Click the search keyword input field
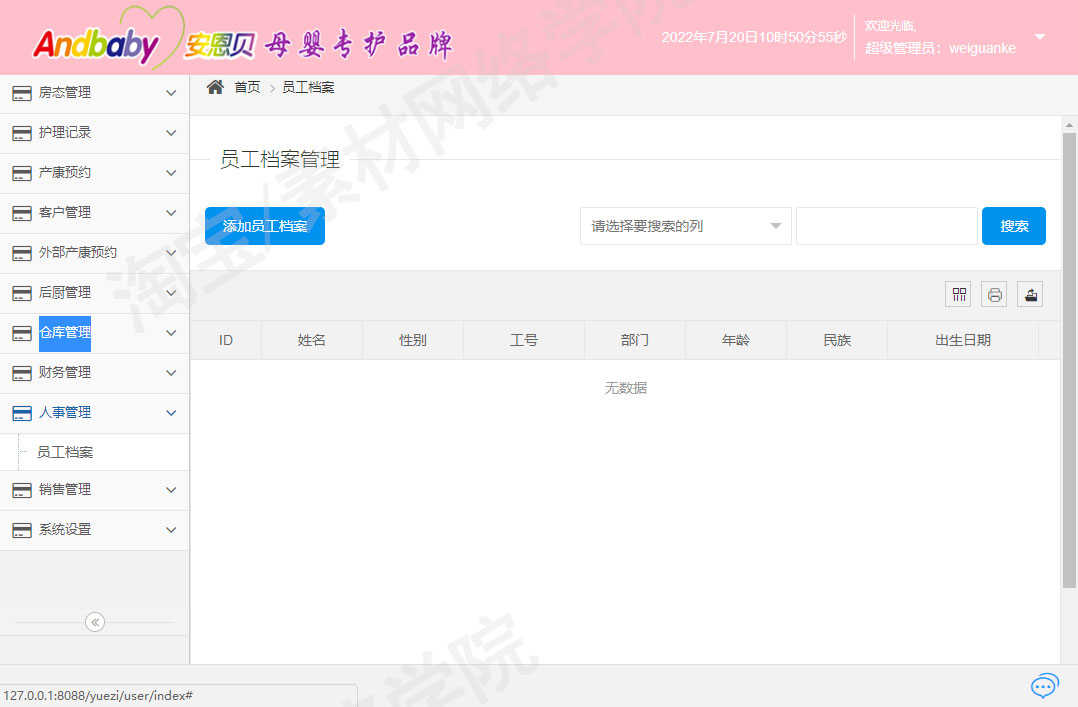This screenshot has height=707, width=1078. click(x=886, y=226)
